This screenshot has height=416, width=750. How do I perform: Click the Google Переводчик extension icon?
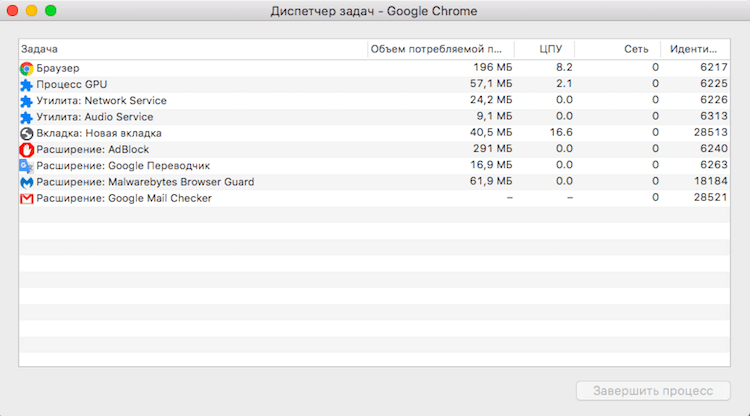27,166
